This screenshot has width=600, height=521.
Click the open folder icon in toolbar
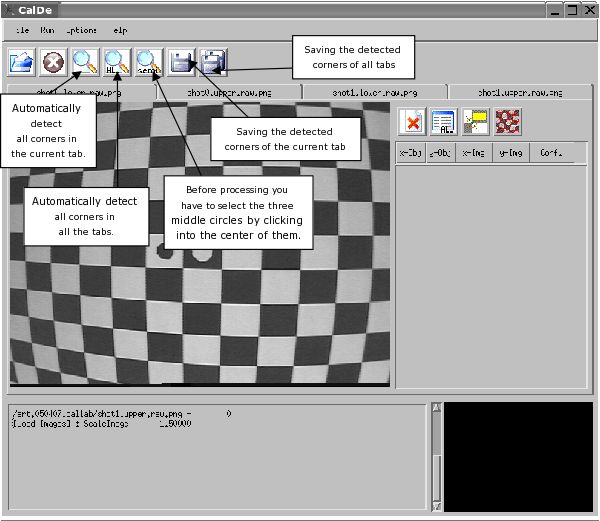pyautogui.click(x=22, y=62)
